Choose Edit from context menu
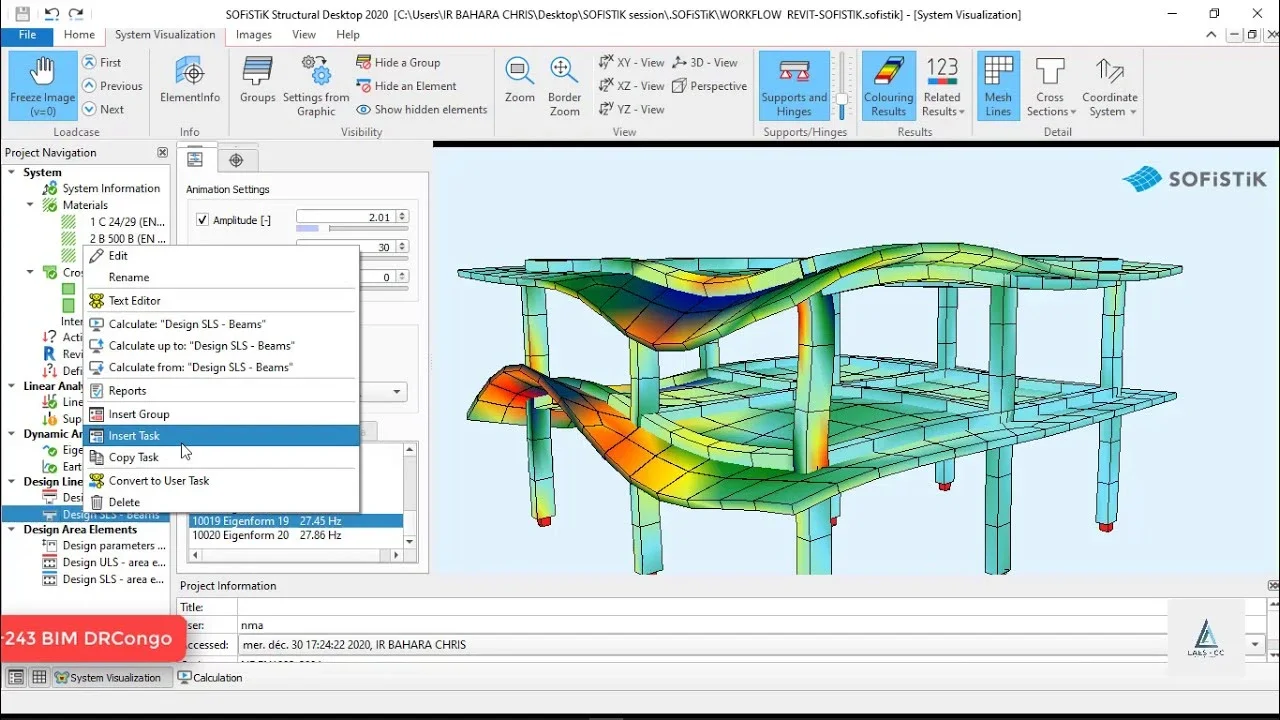The height and width of the screenshot is (720, 1280). point(221,256)
